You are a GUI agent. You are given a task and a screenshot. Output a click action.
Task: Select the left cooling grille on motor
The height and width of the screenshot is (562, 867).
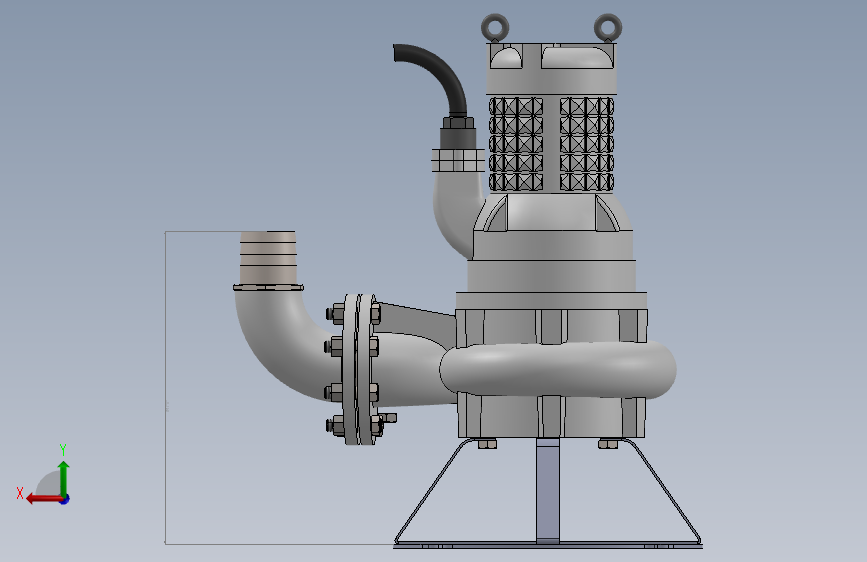click(x=515, y=144)
